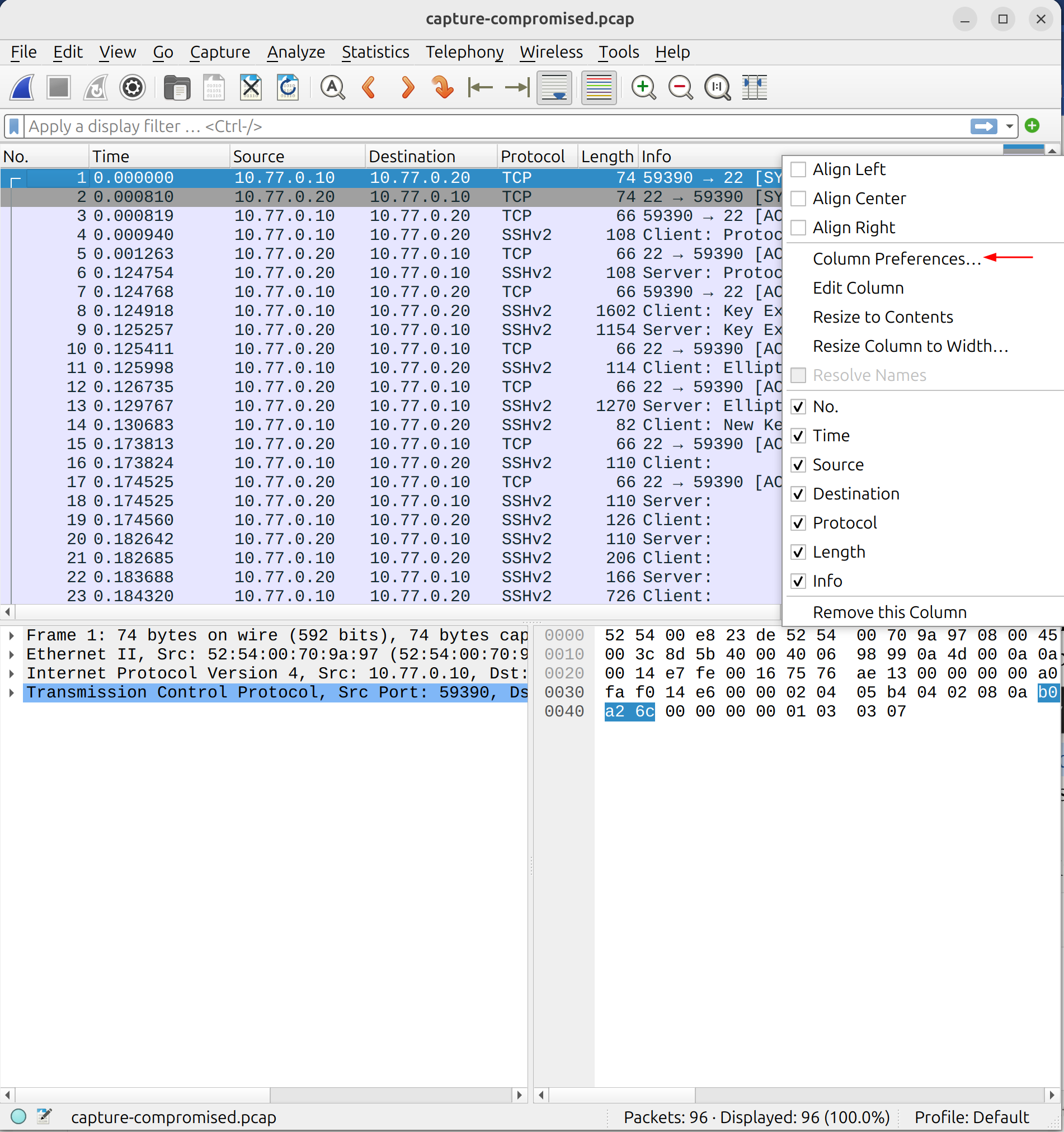1064x1132 pixels.
Task: Open display filter history dropdown arrow
Action: pos(1009,126)
